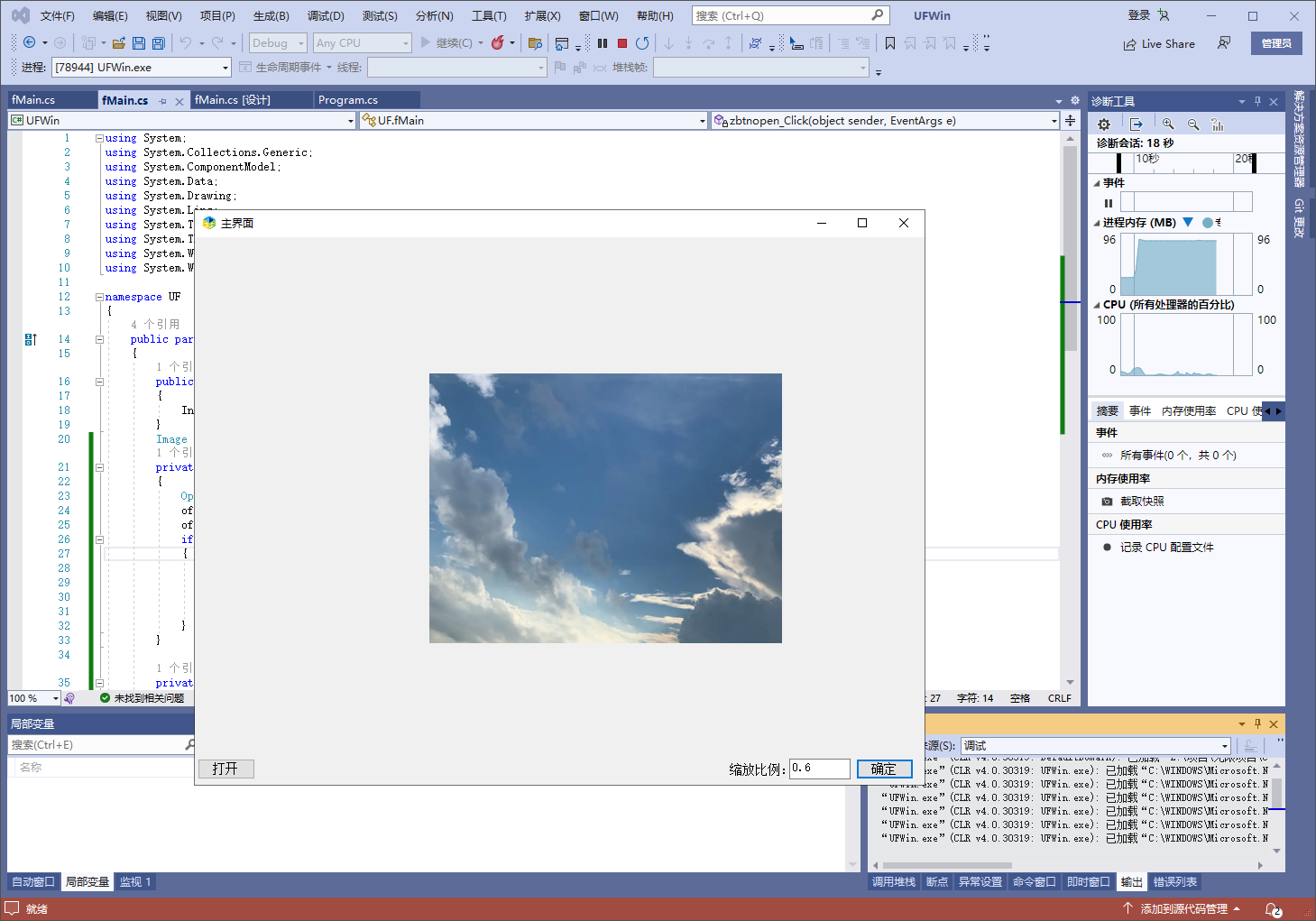Open editor tab settings gear
The image size is (1316, 921).
(1075, 100)
